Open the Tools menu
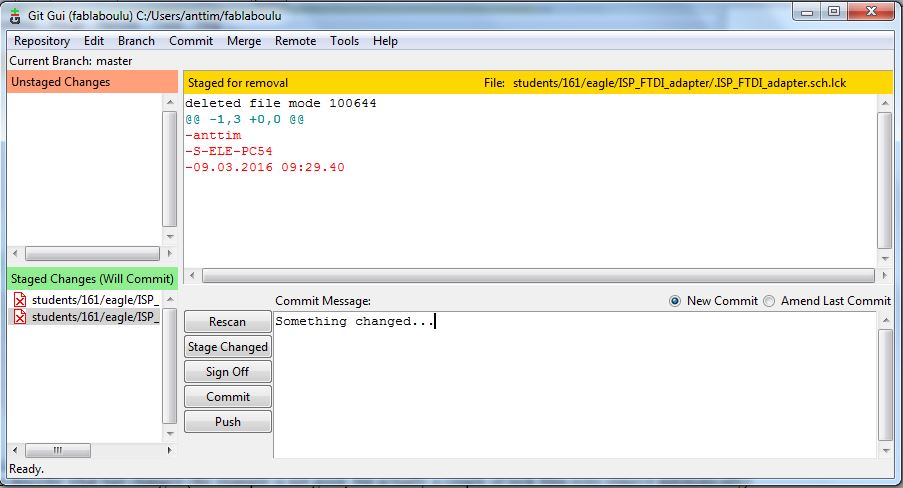The image size is (903, 488). 344,41
